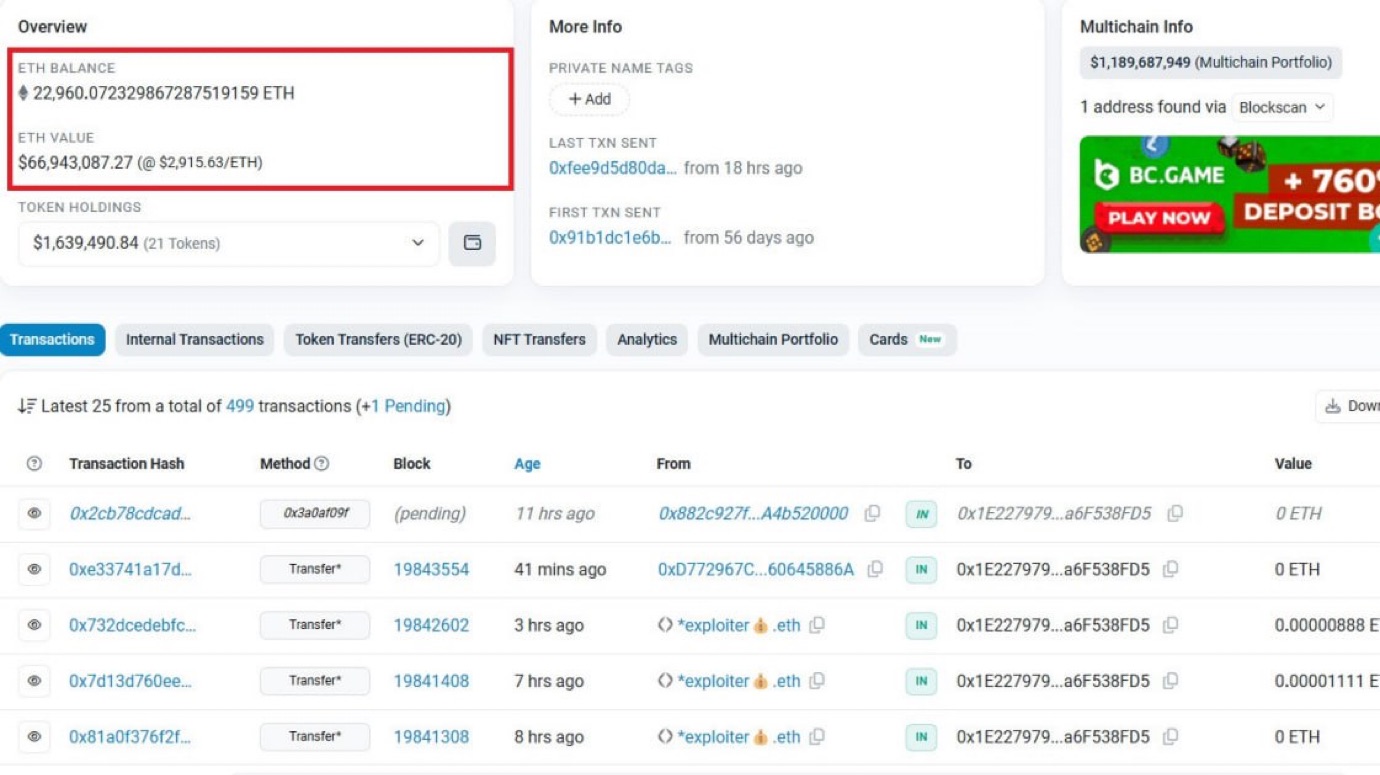Open the Internal Transactions tab
1380x775 pixels.
[x=195, y=340]
